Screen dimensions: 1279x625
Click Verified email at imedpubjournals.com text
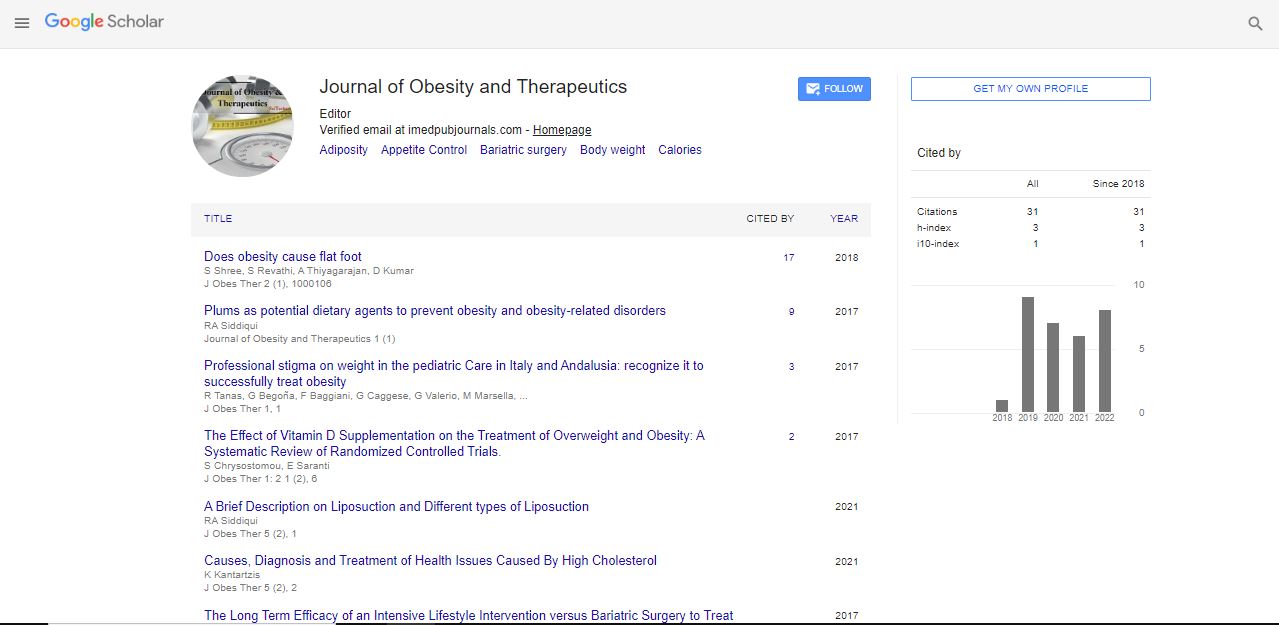[x=421, y=130]
